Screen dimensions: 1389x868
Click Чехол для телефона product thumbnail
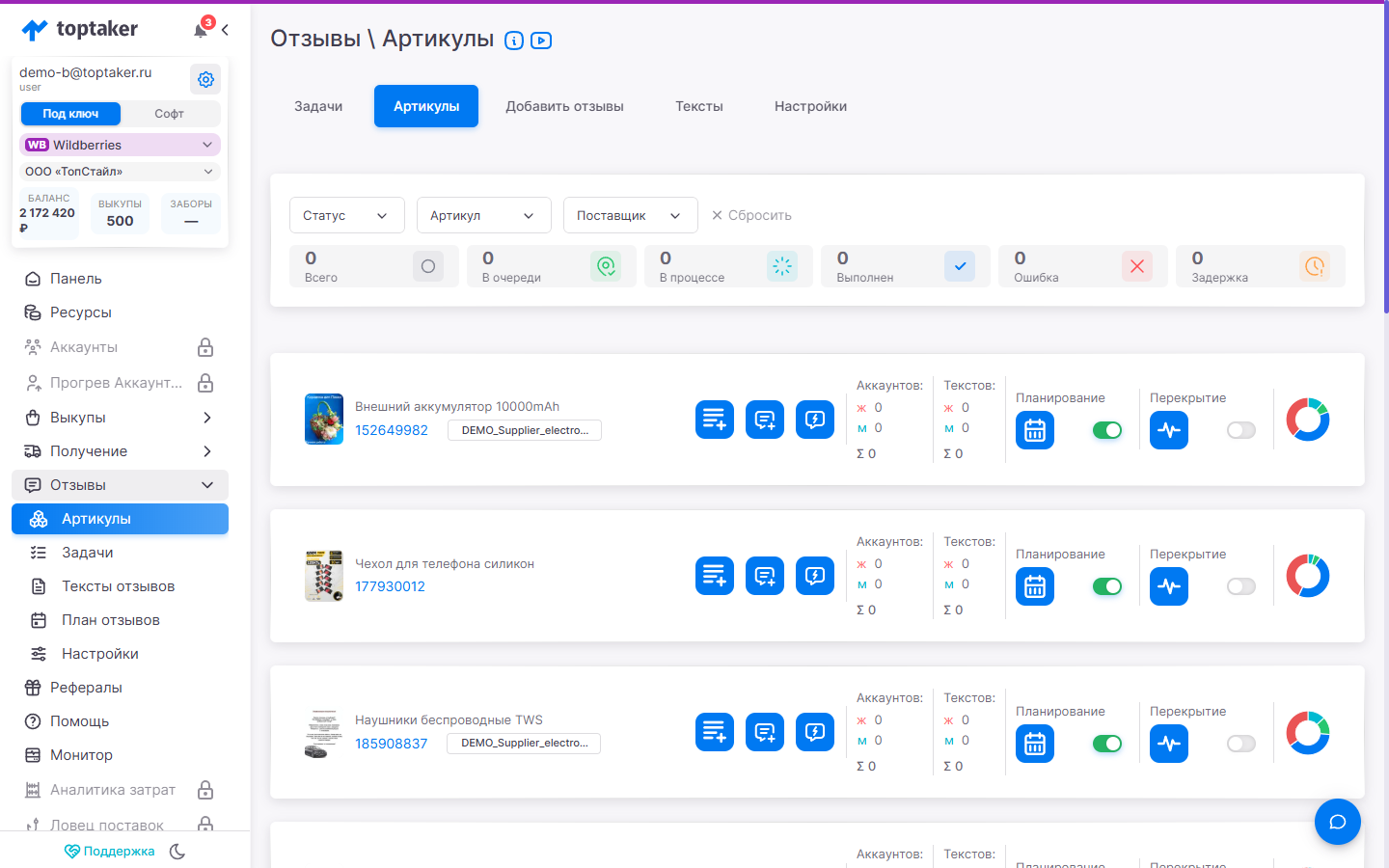pyautogui.click(x=324, y=576)
